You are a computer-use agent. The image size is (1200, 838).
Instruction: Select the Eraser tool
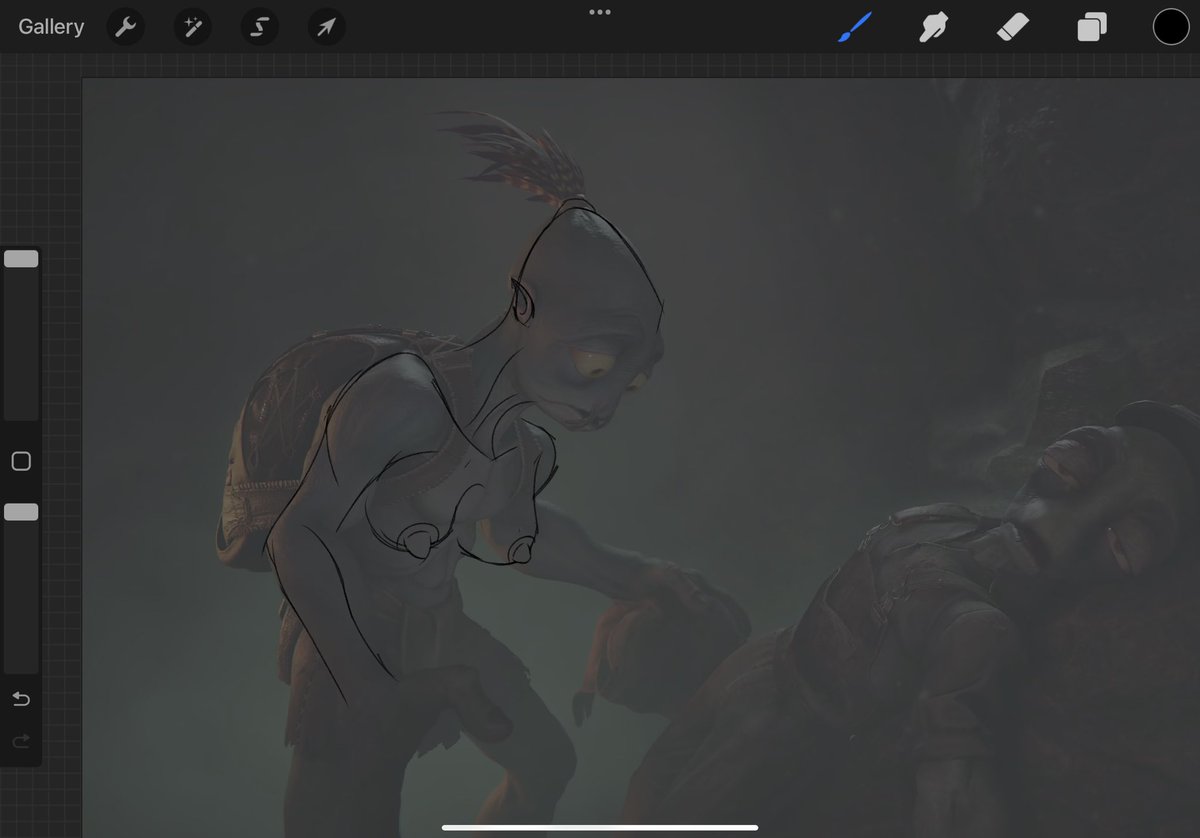click(x=1013, y=27)
